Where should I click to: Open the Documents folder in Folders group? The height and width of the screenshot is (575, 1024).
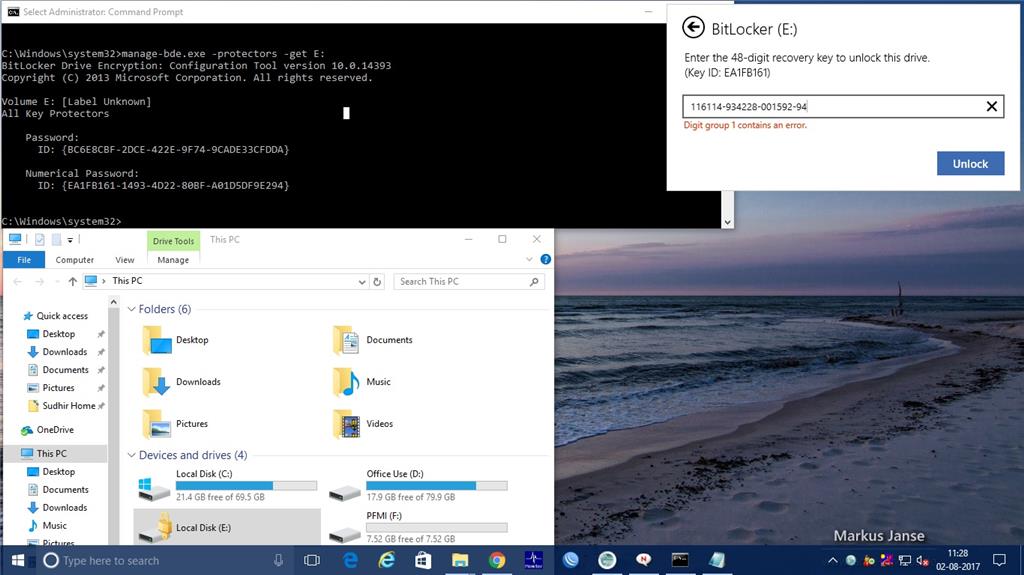click(373, 340)
